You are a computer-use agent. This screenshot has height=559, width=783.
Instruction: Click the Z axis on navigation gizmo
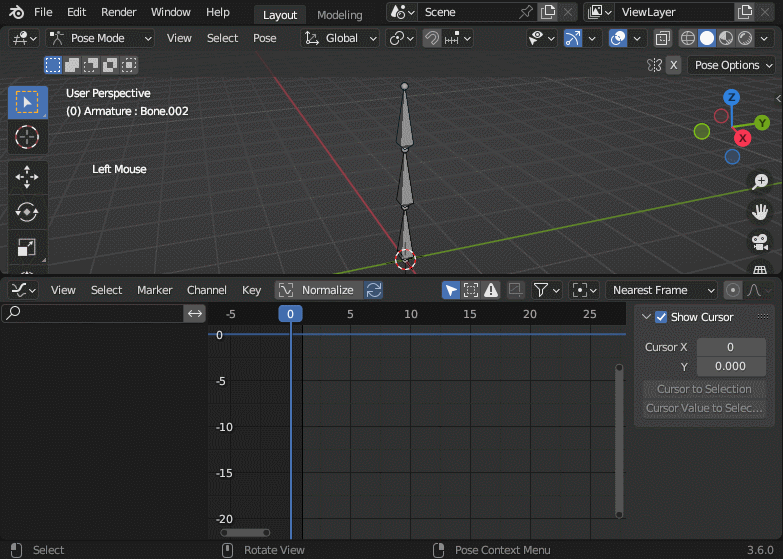coord(732,97)
